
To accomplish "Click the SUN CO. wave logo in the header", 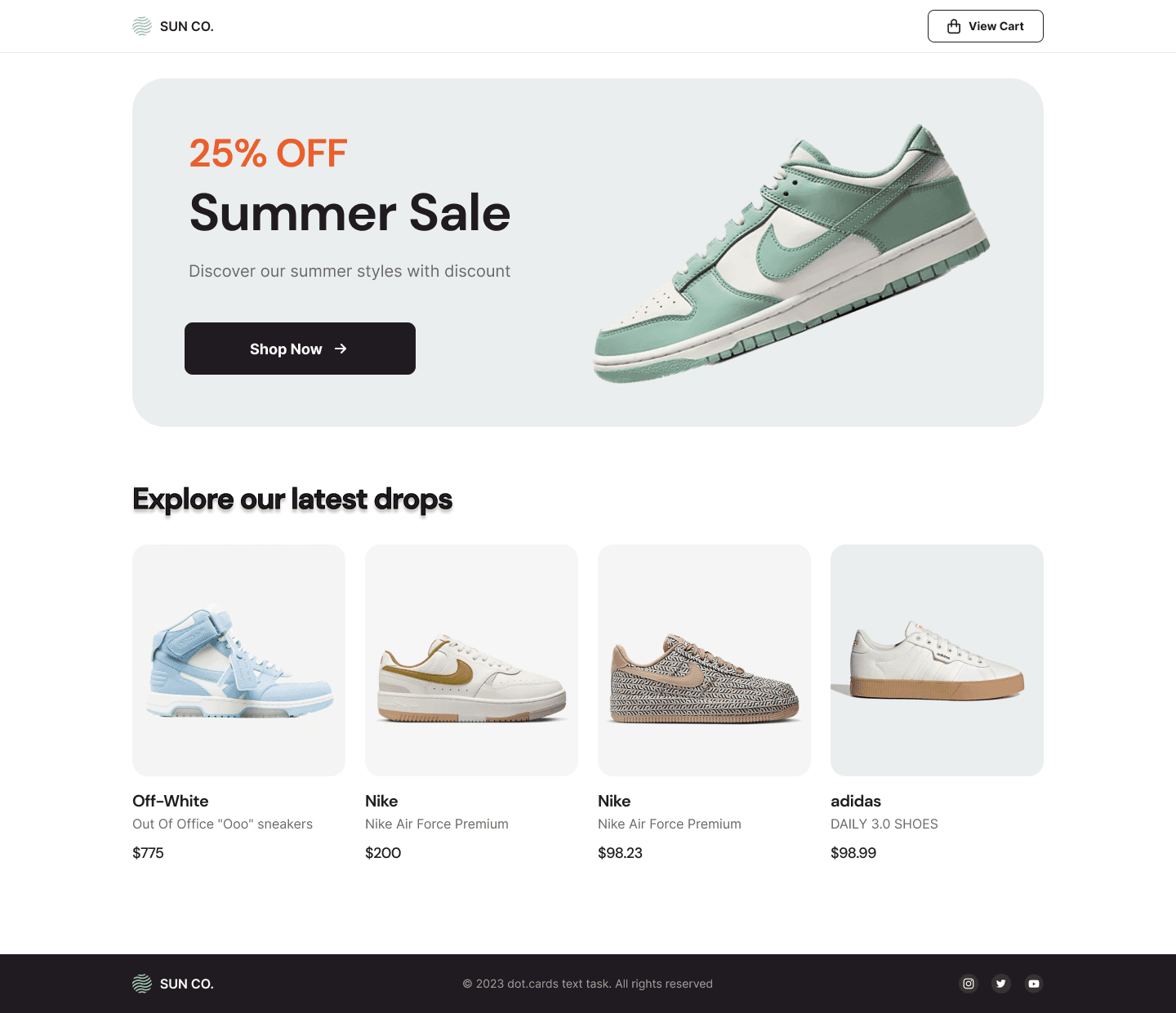I will [x=142, y=26].
